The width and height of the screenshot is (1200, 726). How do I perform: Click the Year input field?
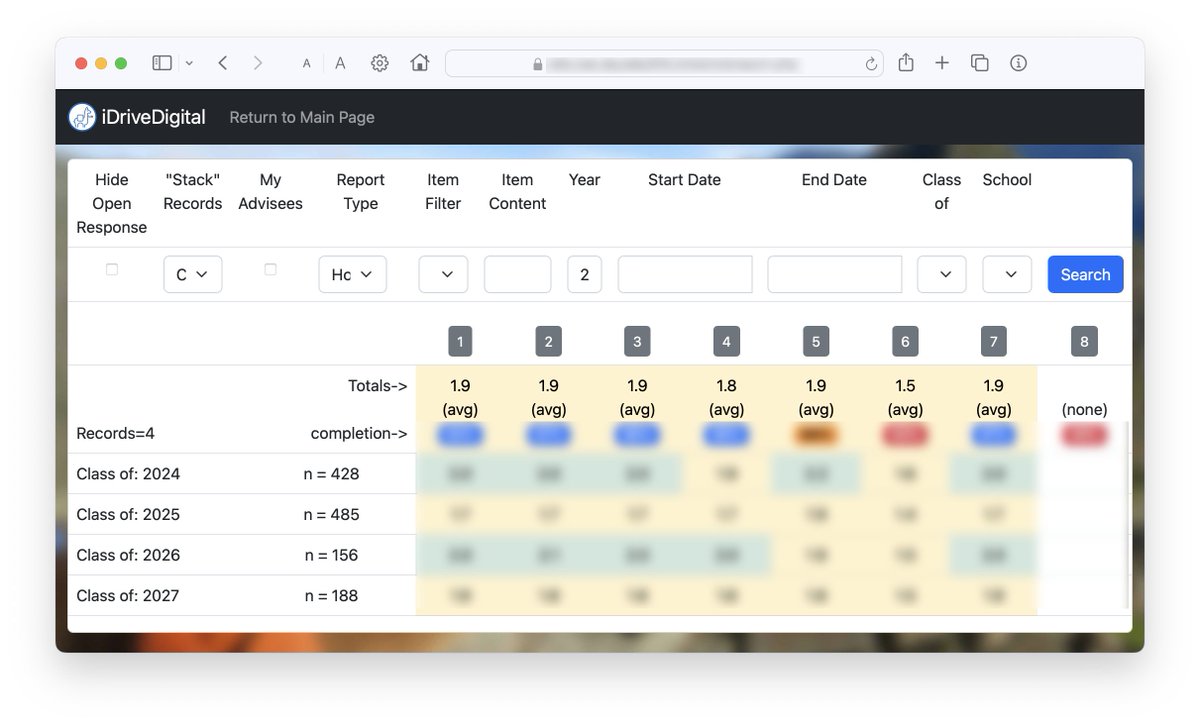[585, 274]
